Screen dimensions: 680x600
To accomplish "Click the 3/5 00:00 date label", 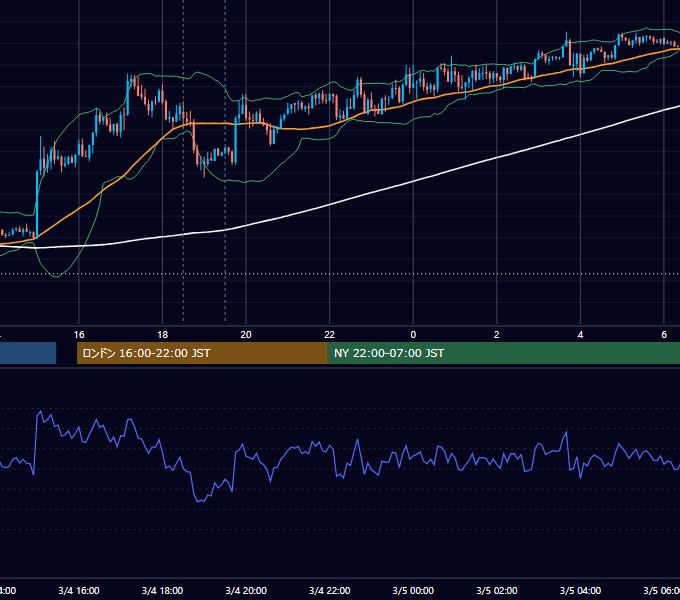I will [413, 590].
